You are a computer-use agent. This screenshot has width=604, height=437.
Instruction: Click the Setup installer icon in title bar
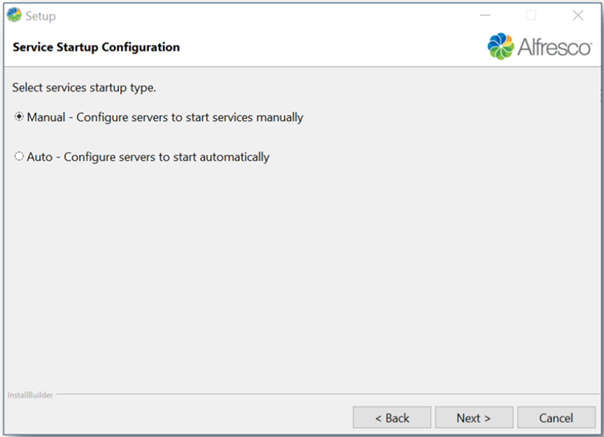pyautogui.click(x=14, y=16)
